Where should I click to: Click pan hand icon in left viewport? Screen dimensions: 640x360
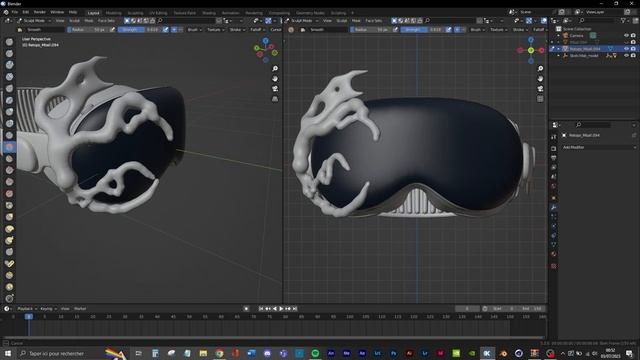point(275,78)
